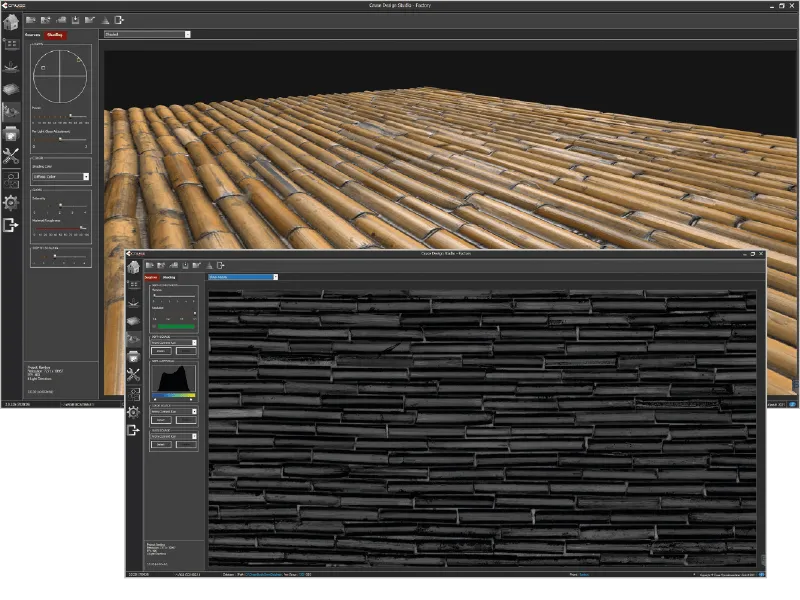Click the open folder icon in back window toolbar
800x600 pixels.
pyautogui.click(x=31, y=20)
